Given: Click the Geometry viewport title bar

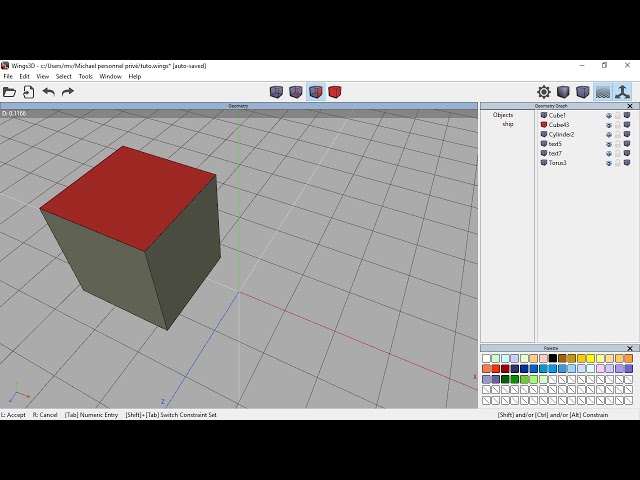Looking at the screenshot, I should coord(238,106).
